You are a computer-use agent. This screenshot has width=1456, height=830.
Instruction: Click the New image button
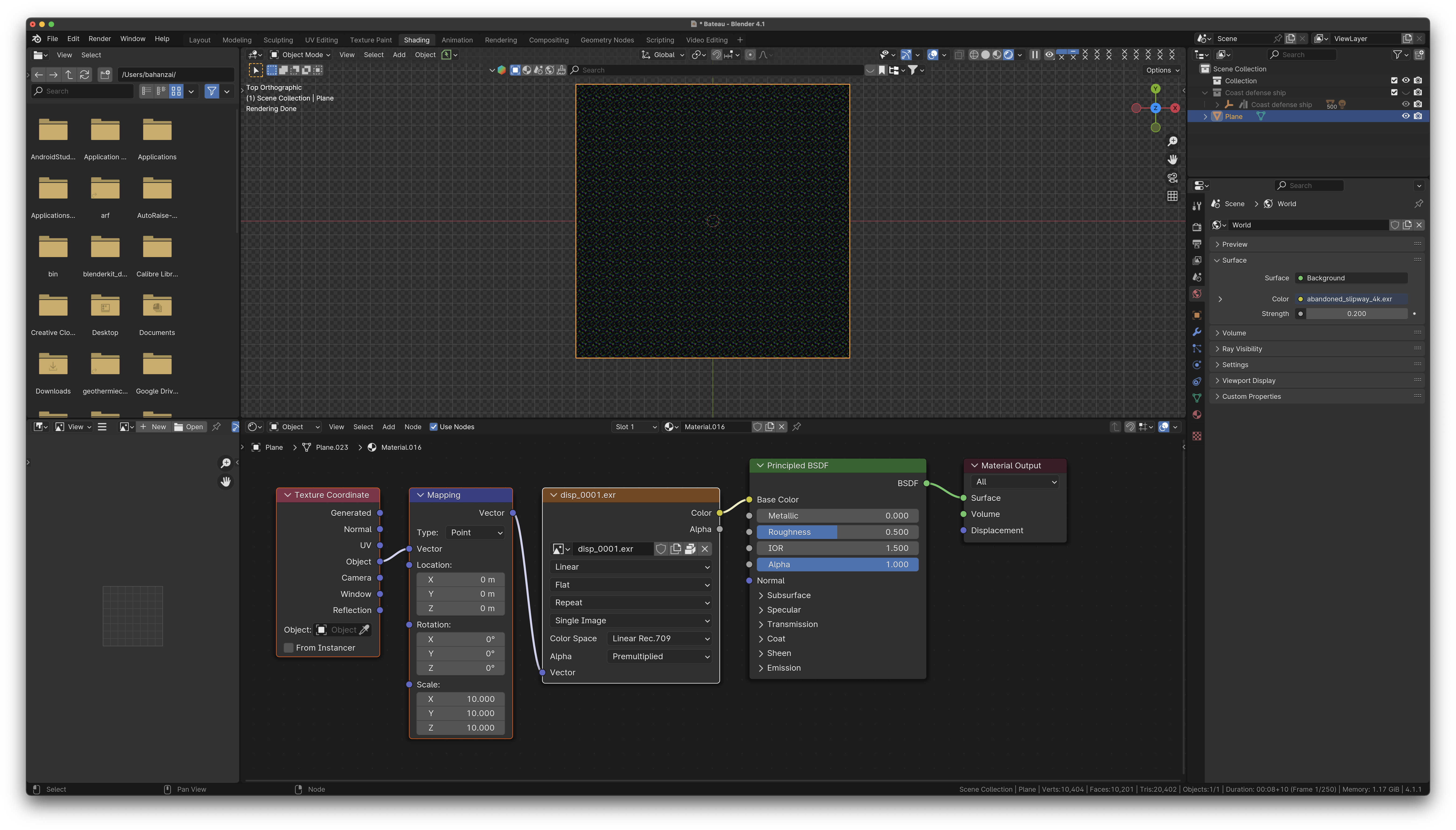[x=153, y=427]
